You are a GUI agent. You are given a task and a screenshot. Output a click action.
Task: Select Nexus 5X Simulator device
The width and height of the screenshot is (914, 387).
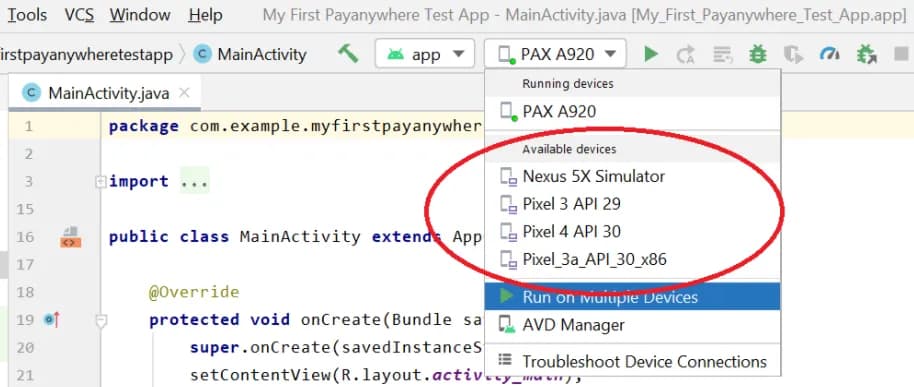pyautogui.click(x=632, y=176)
